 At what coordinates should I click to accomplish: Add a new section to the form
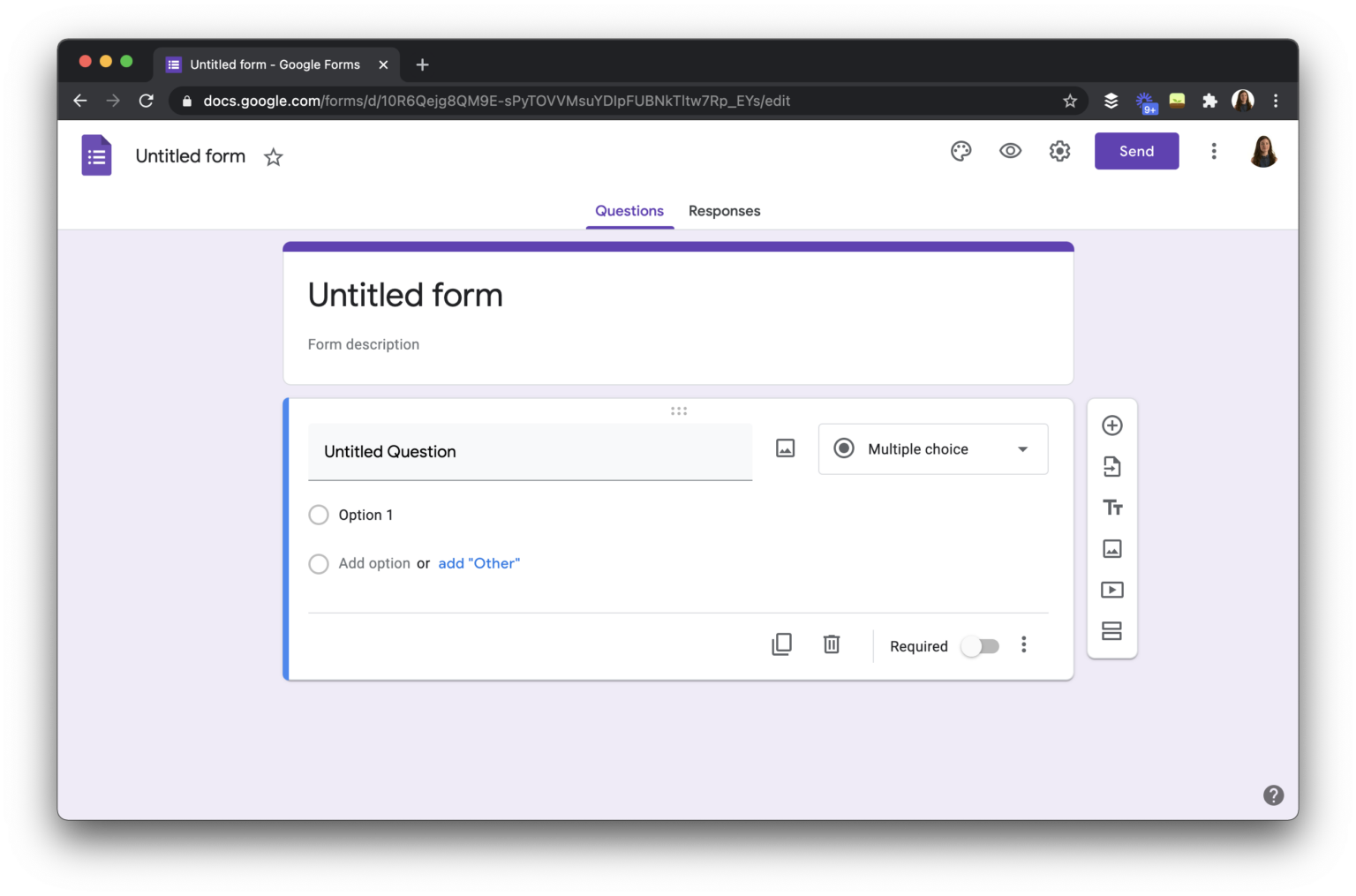1111,630
